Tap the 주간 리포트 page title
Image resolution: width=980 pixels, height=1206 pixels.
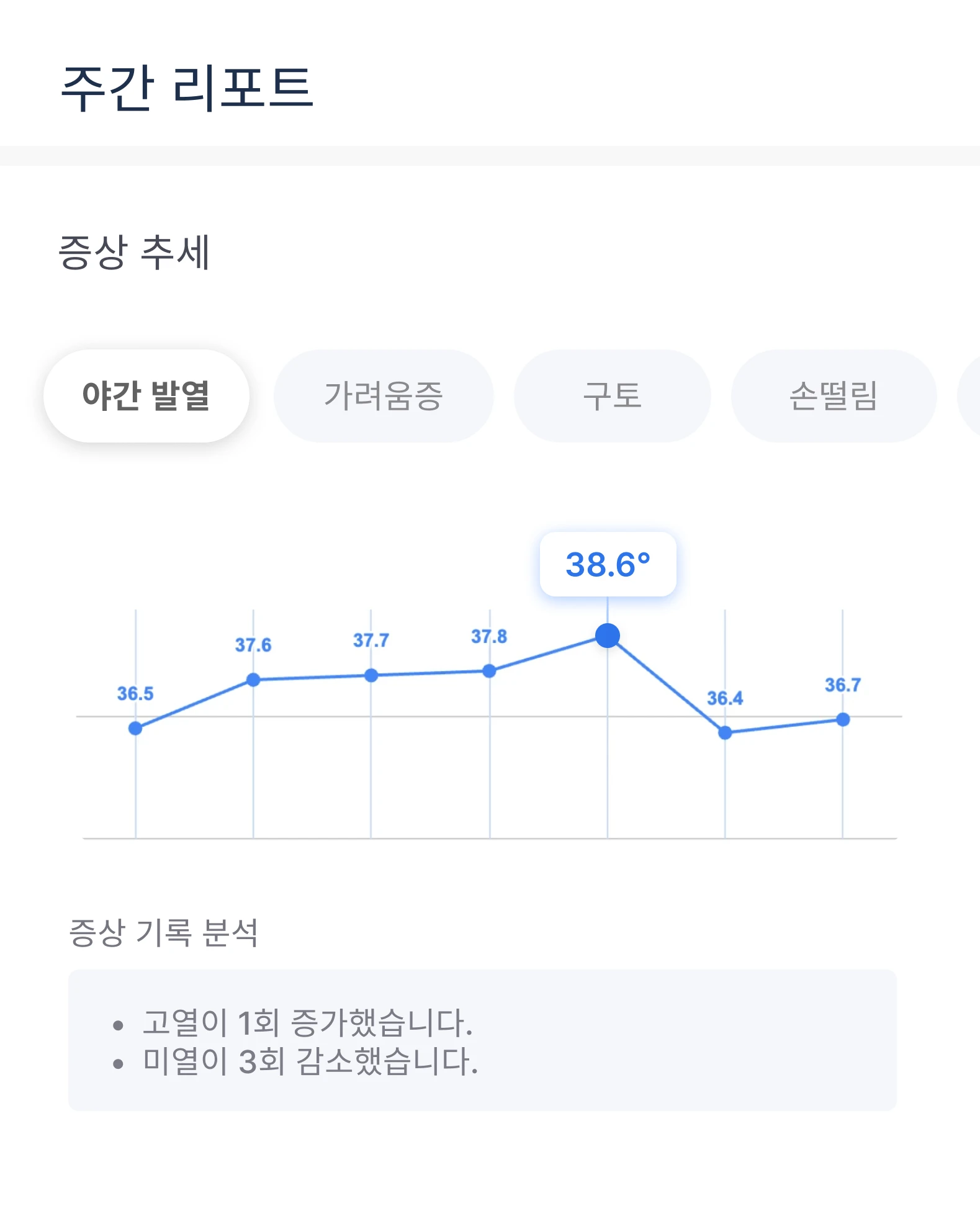point(187,88)
